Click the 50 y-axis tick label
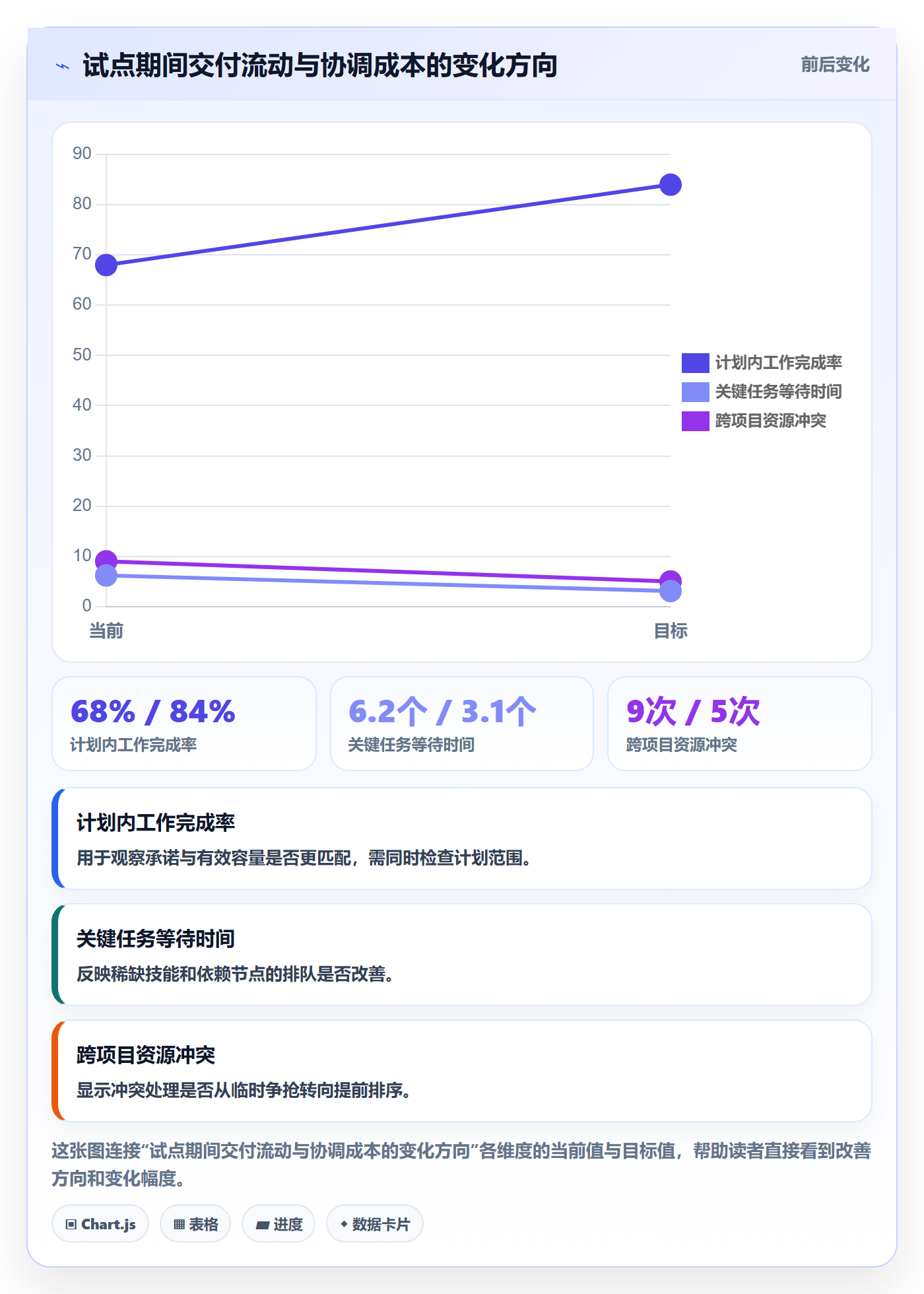This screenshot has width=924, height=1294. tap(82, 355)
